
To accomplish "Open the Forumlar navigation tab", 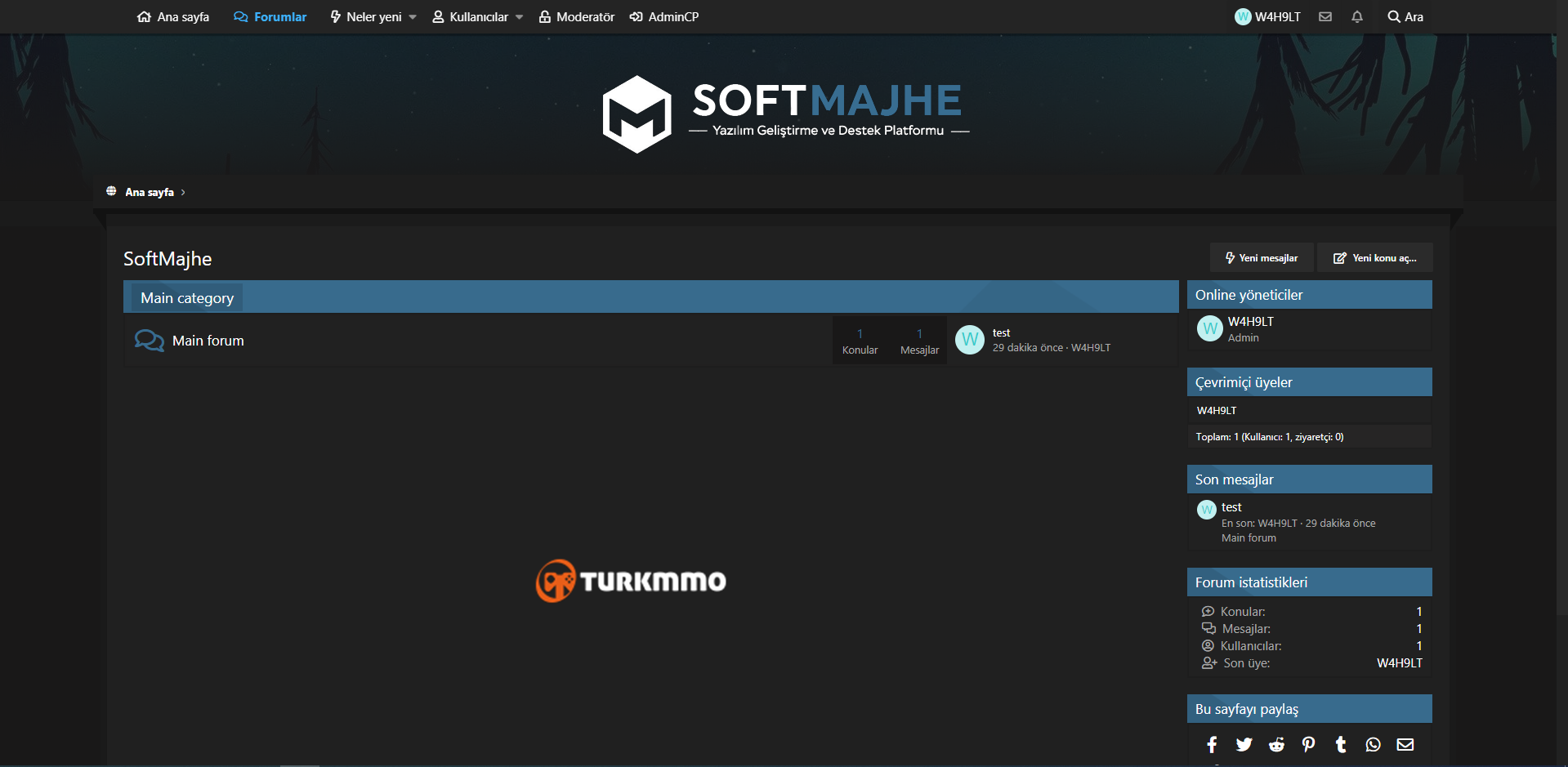I will point(270,16).
